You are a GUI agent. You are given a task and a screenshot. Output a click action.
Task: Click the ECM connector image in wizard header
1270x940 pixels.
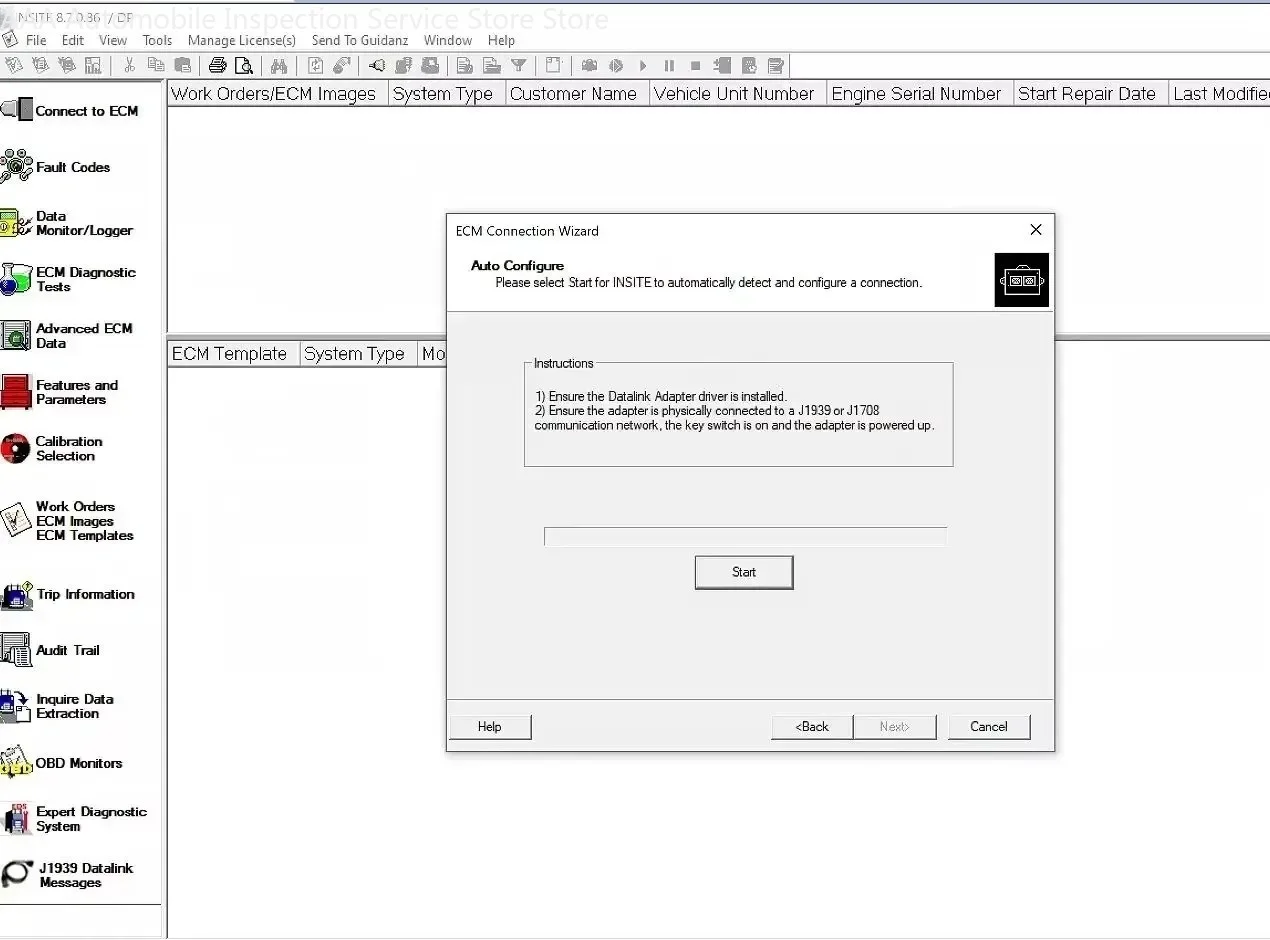click(x=1022, y=280)
